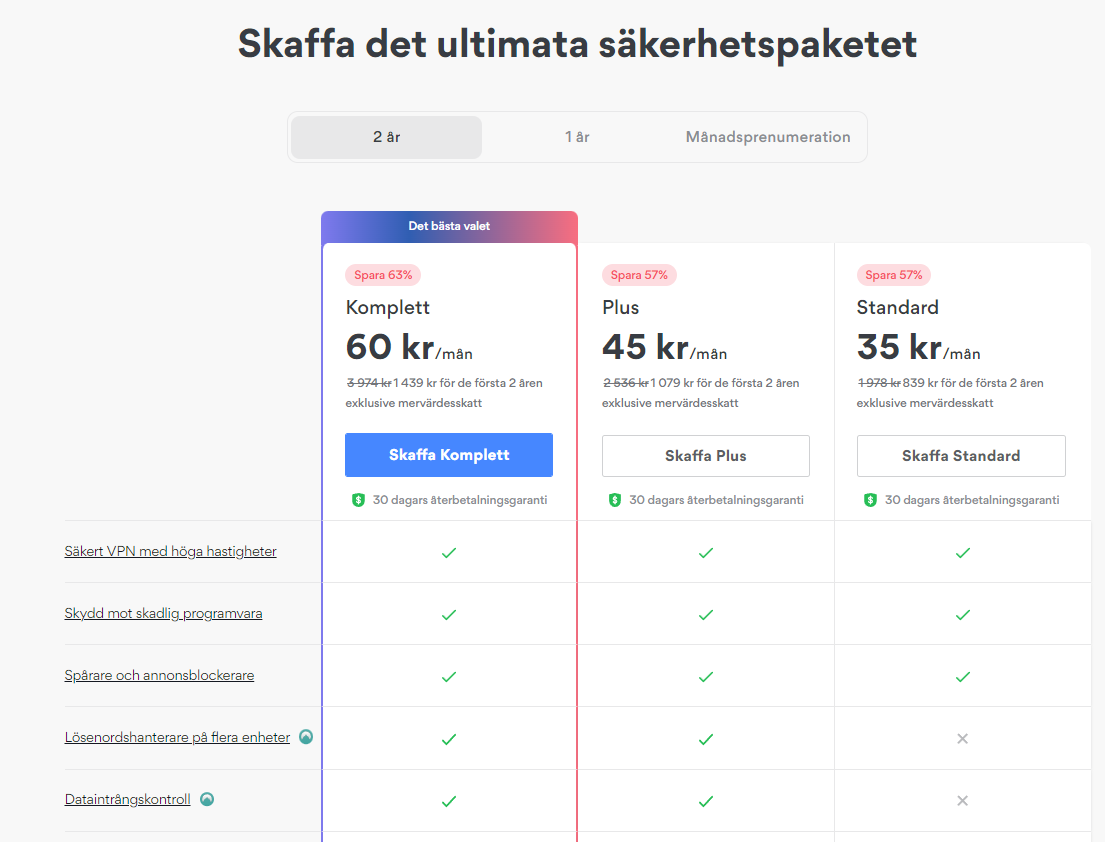Click the guarantee shield icon under Skaffa Standard
This screenshot has width=1105, height=842.
871,500
